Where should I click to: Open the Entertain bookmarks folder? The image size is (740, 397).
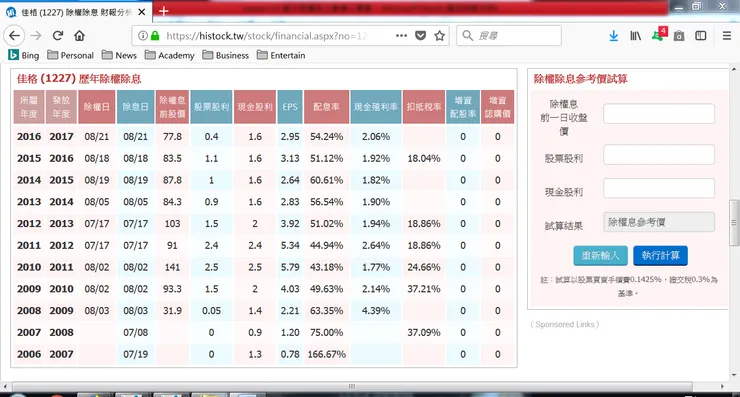[281, 55]
